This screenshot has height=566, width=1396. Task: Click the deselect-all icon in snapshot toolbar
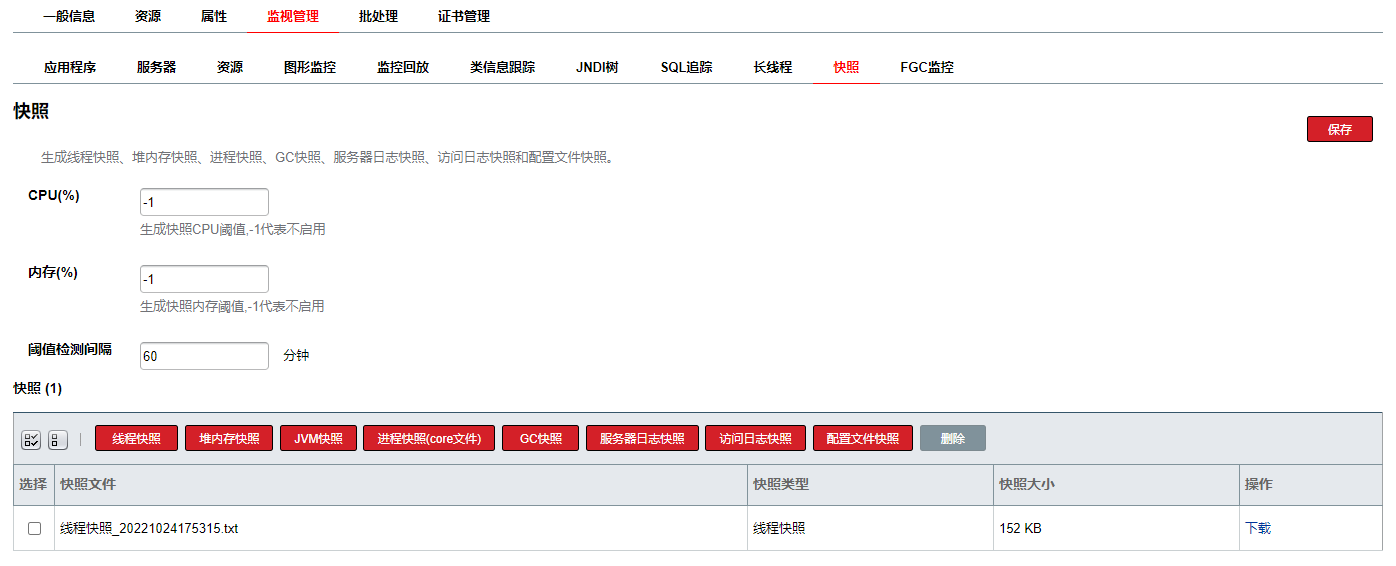[58, 440]
